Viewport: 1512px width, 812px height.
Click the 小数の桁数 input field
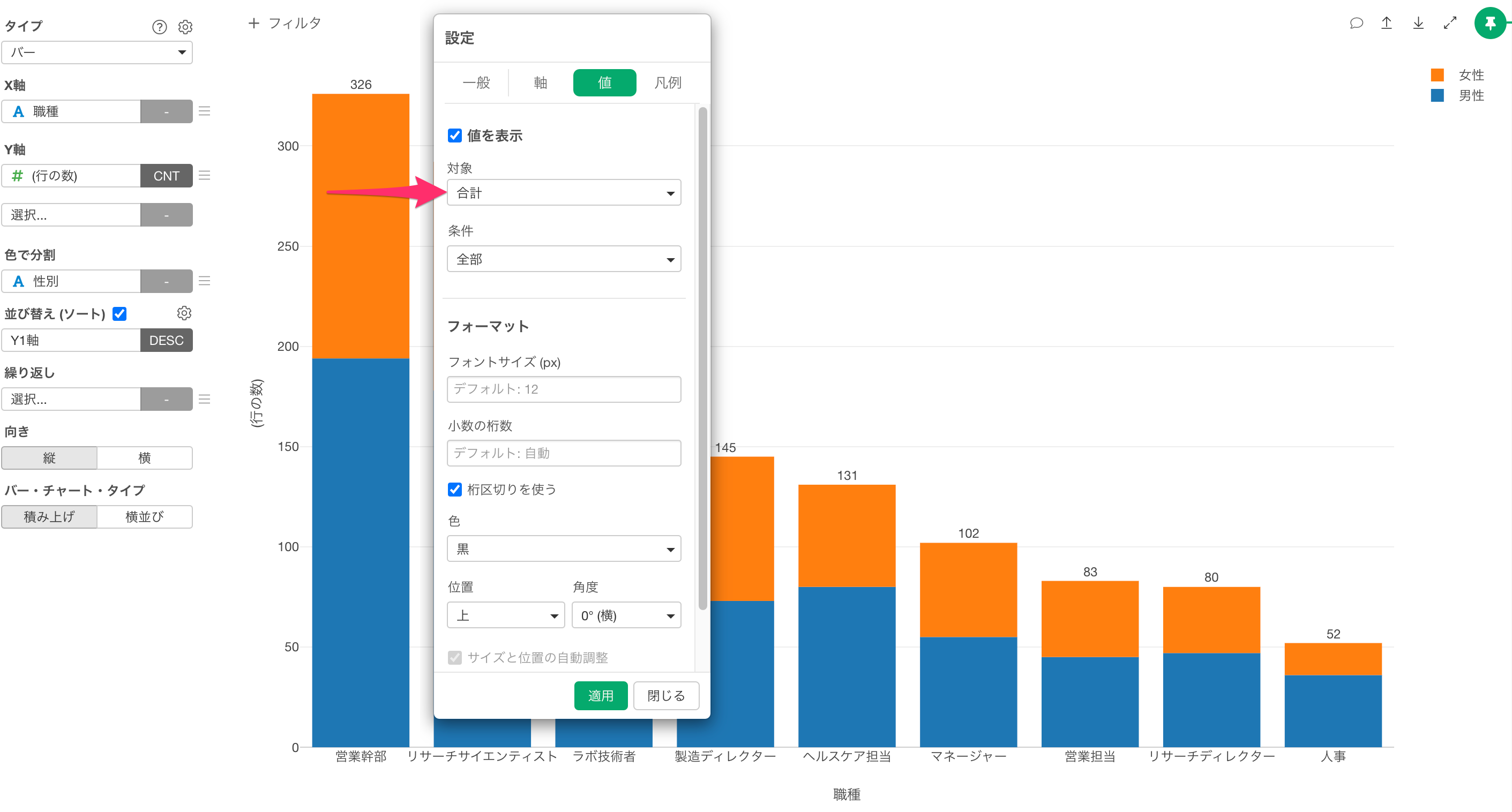564,453
